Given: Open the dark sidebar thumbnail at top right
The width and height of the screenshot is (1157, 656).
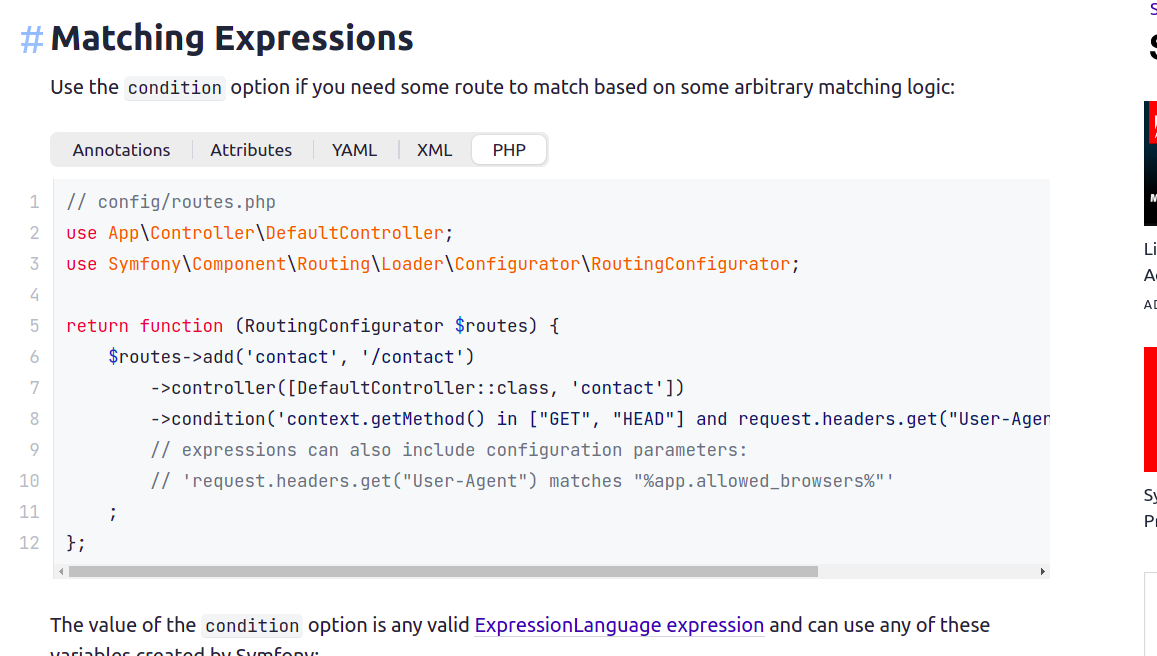Looking at the screenshot, I should point(1150,163).
